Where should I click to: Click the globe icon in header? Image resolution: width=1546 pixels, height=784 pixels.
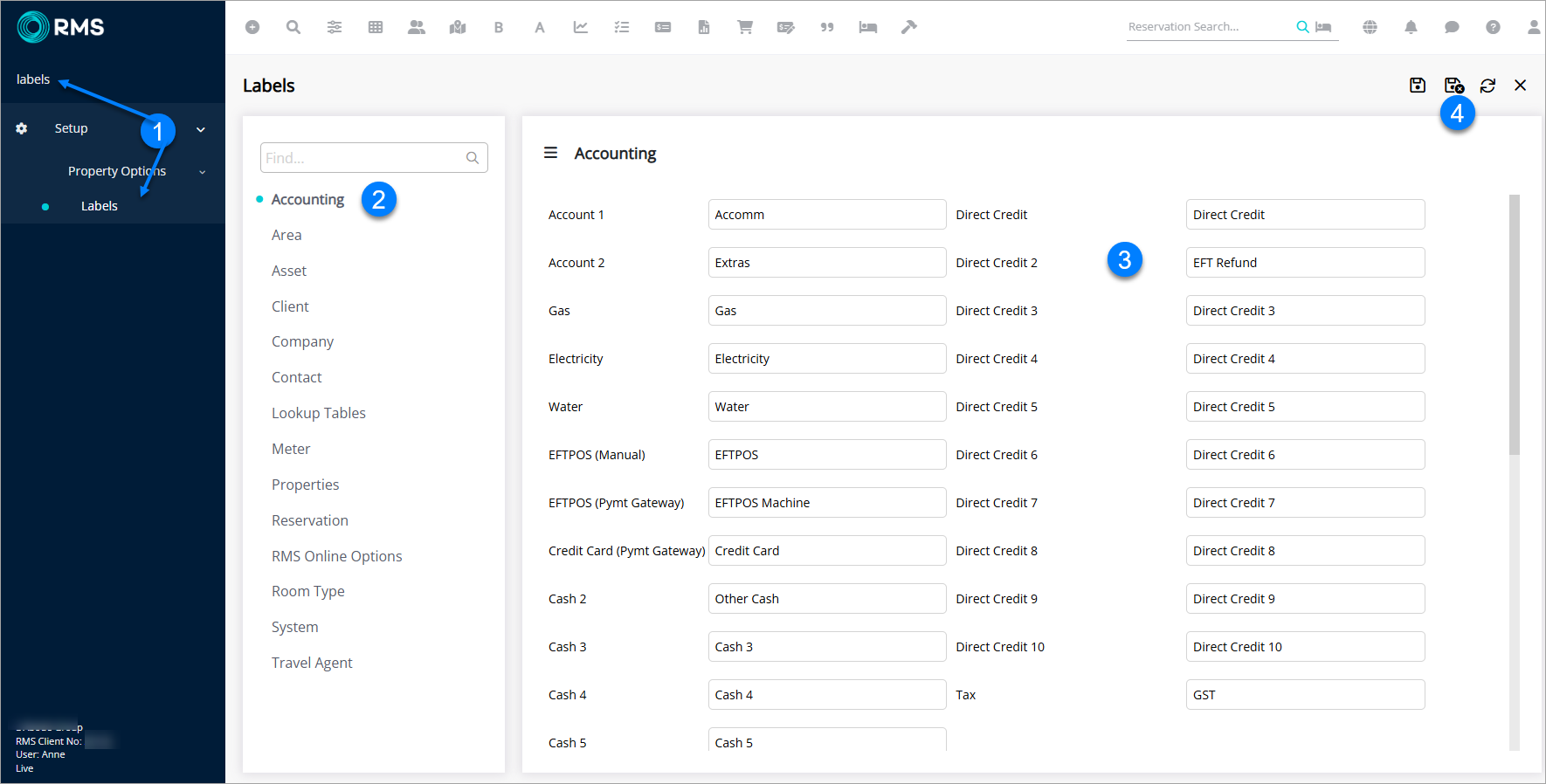pos(1370,27)
